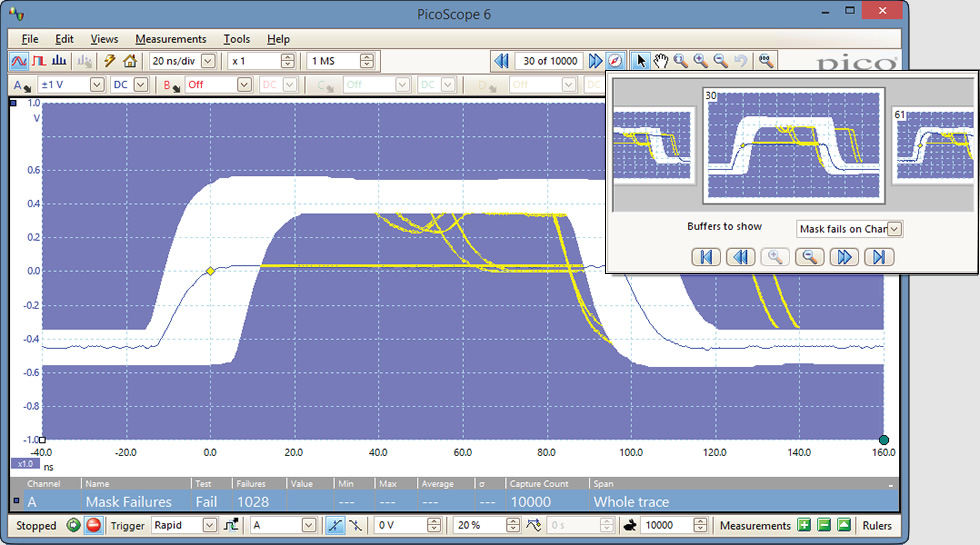Open Channel B options button
The width and height of the screenshot is (980, 545).
[171, 85]
